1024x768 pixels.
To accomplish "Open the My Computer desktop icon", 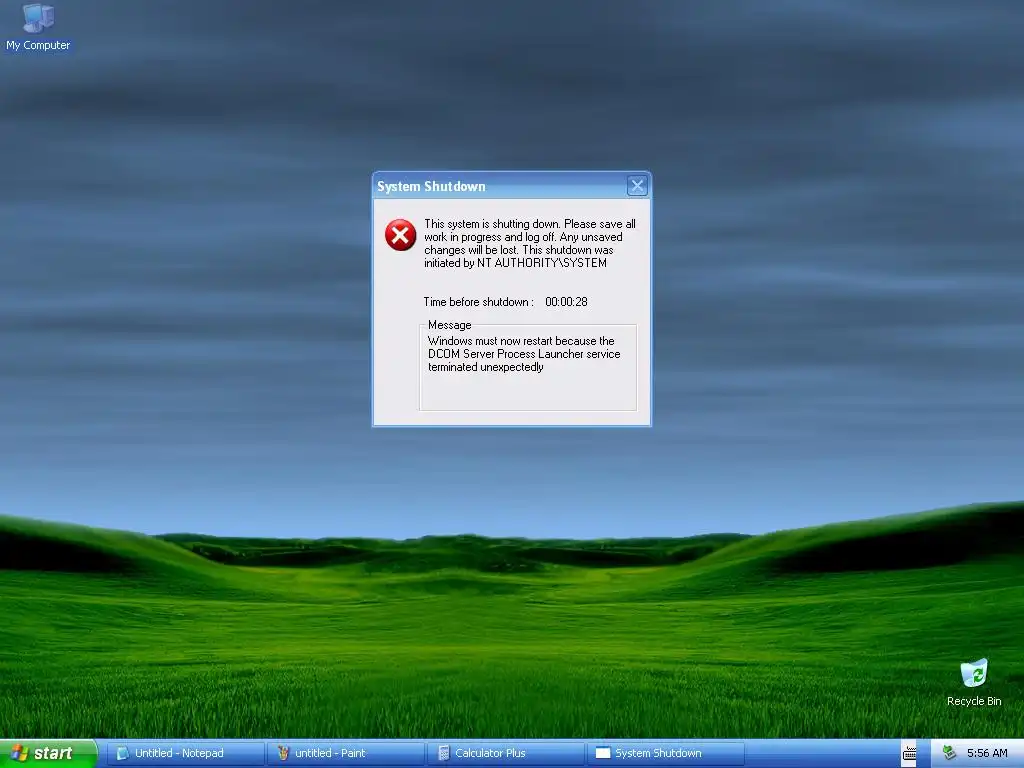I will click(38, 27).
